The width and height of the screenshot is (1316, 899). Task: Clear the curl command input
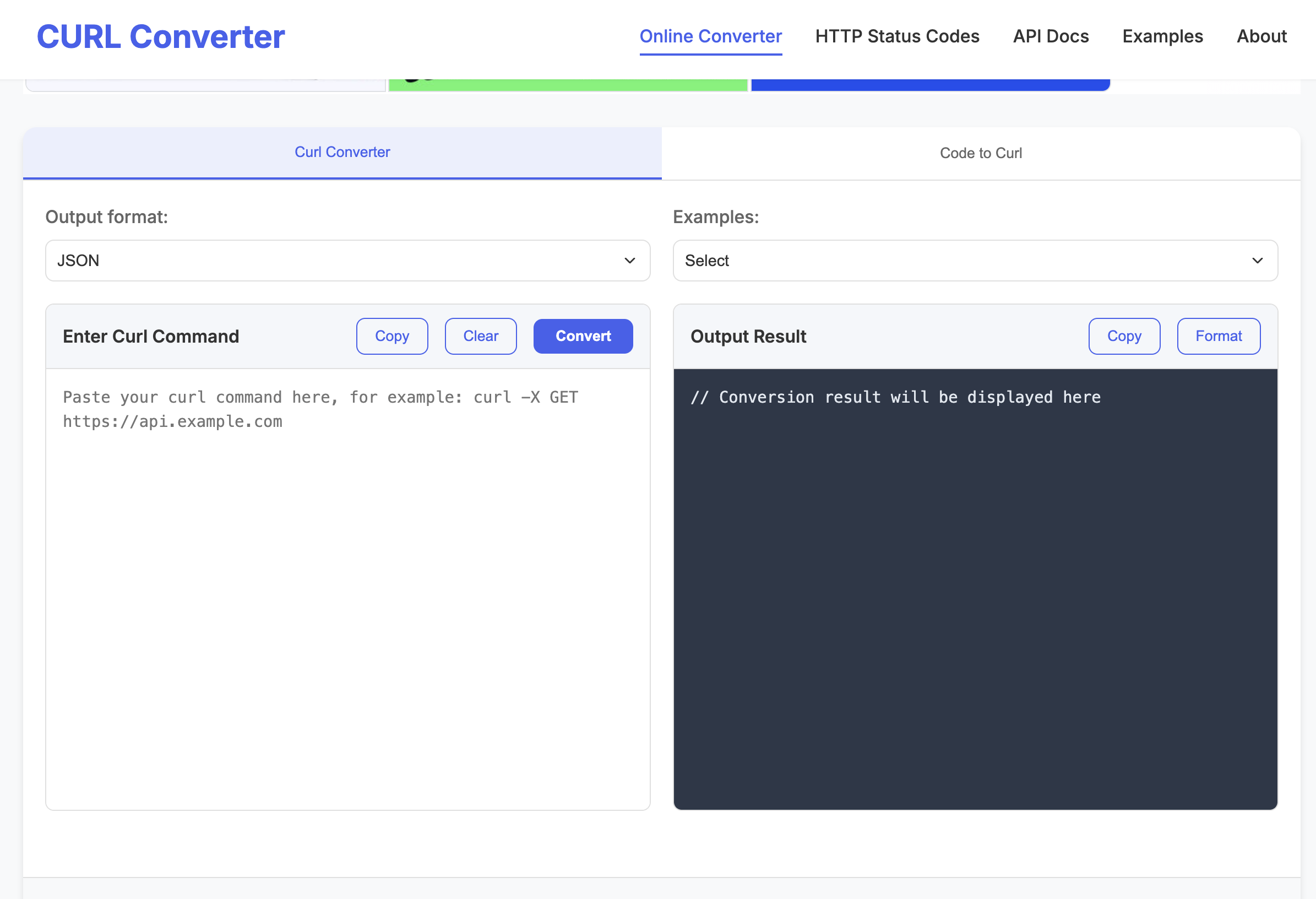(480, 336)
